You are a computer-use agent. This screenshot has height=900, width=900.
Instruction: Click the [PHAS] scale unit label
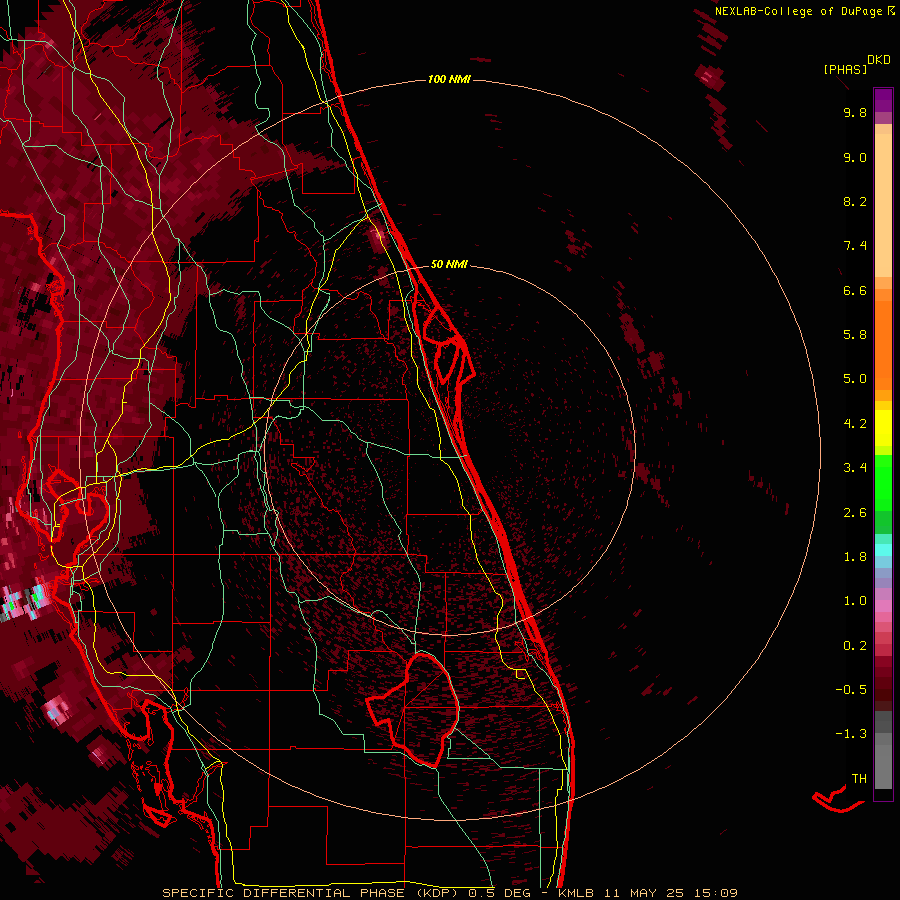tap(845, 70)
